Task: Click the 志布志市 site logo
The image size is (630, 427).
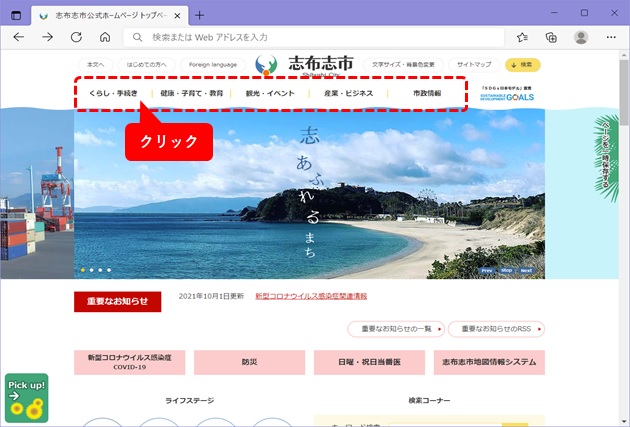Action: pyautogui.click(x=304, y=64)
